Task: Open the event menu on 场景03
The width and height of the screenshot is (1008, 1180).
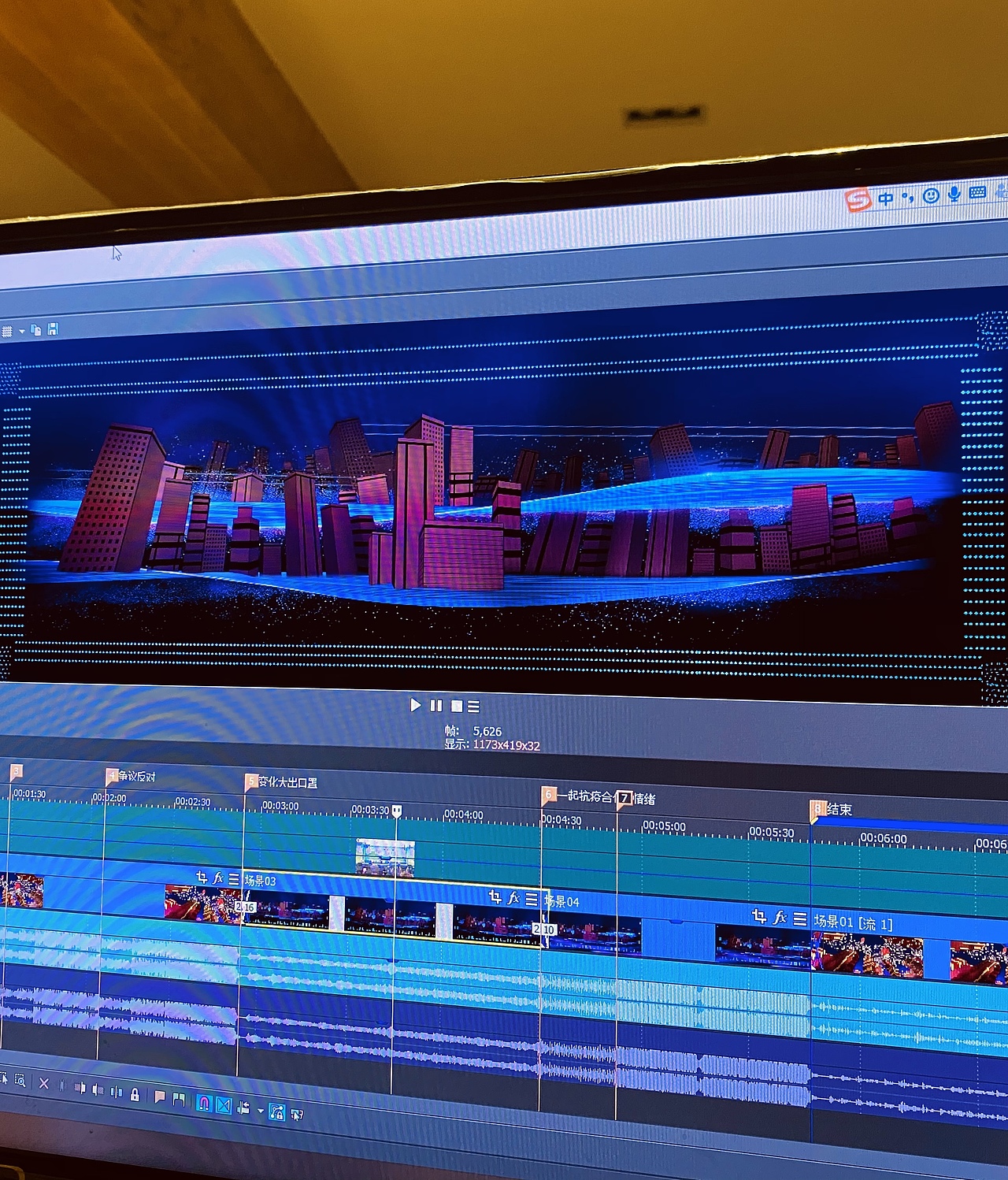Action: tap(234, 878)
